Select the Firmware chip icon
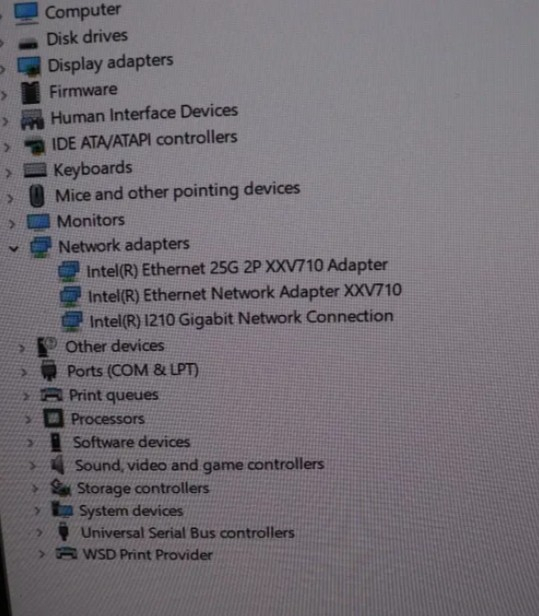Screen dimensions: 539x616 pos(30,93)
